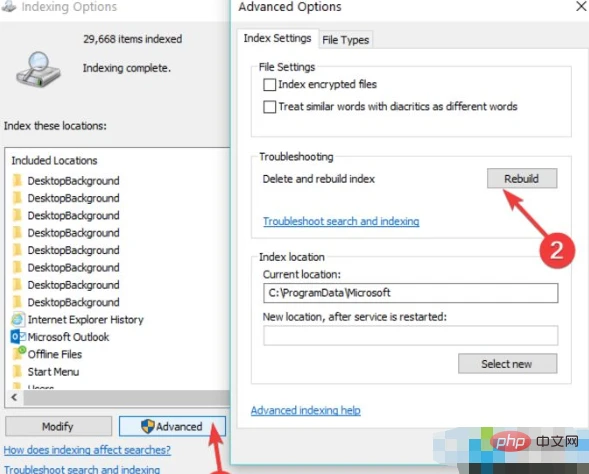Enable Index encrypted files checkbox
Image resolution: width=589 pixels, height=474 pixels.
269,85
